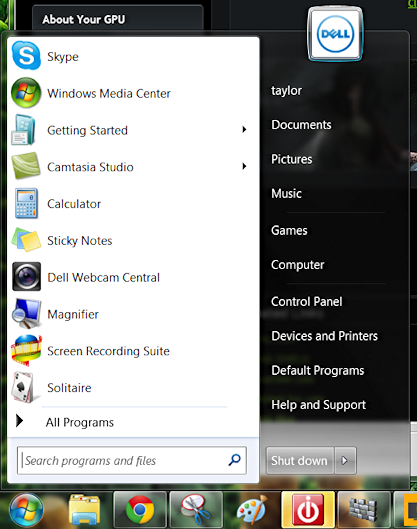Expand All Programs list

tap(80, 422)
